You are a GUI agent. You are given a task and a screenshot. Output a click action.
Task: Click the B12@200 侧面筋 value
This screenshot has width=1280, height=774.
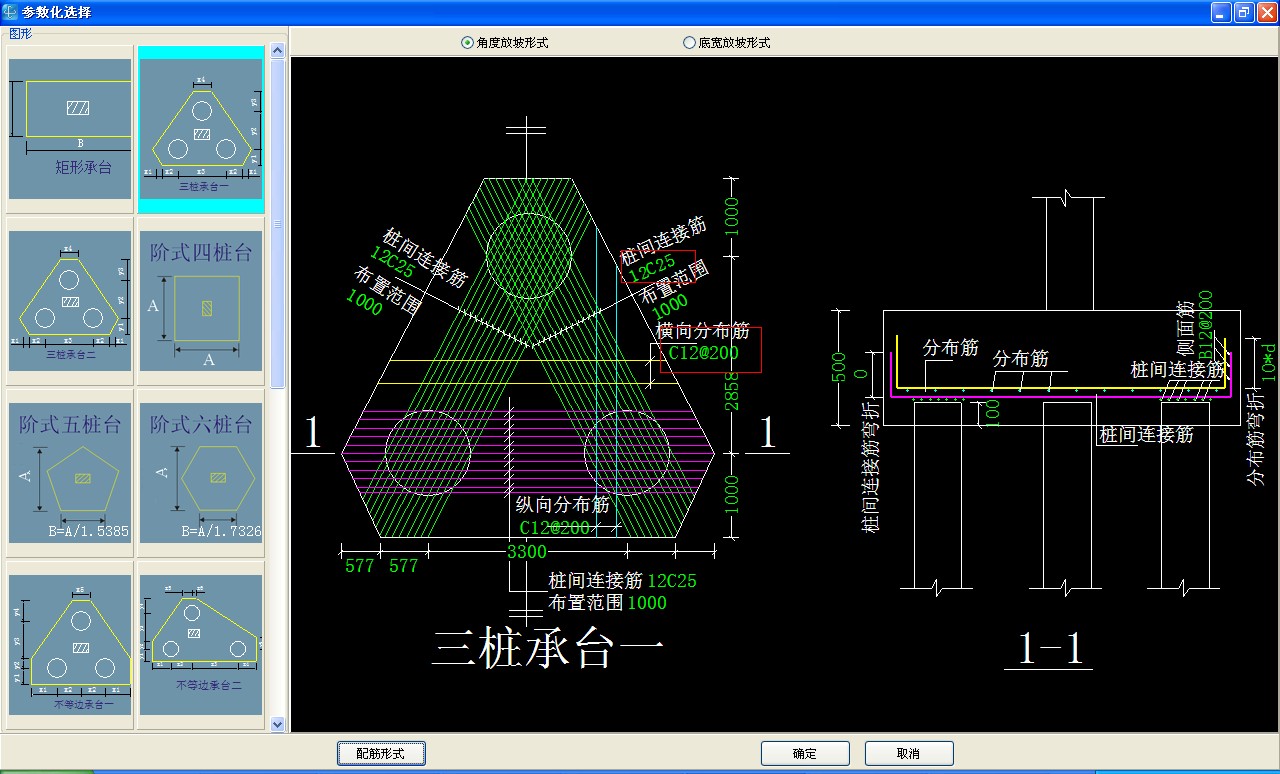coord(1205,325)
